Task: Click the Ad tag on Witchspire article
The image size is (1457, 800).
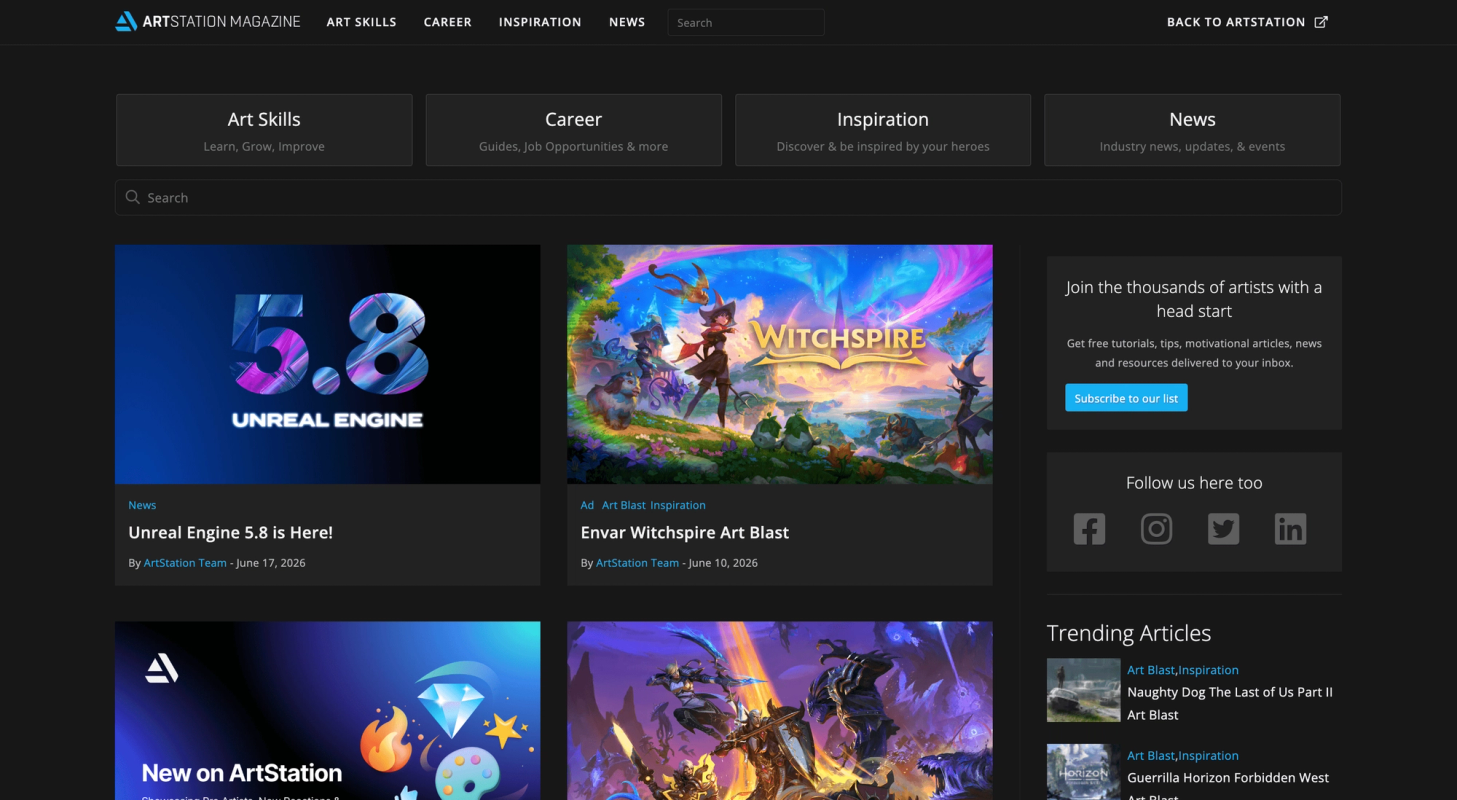Action: [x=587, y=505]
